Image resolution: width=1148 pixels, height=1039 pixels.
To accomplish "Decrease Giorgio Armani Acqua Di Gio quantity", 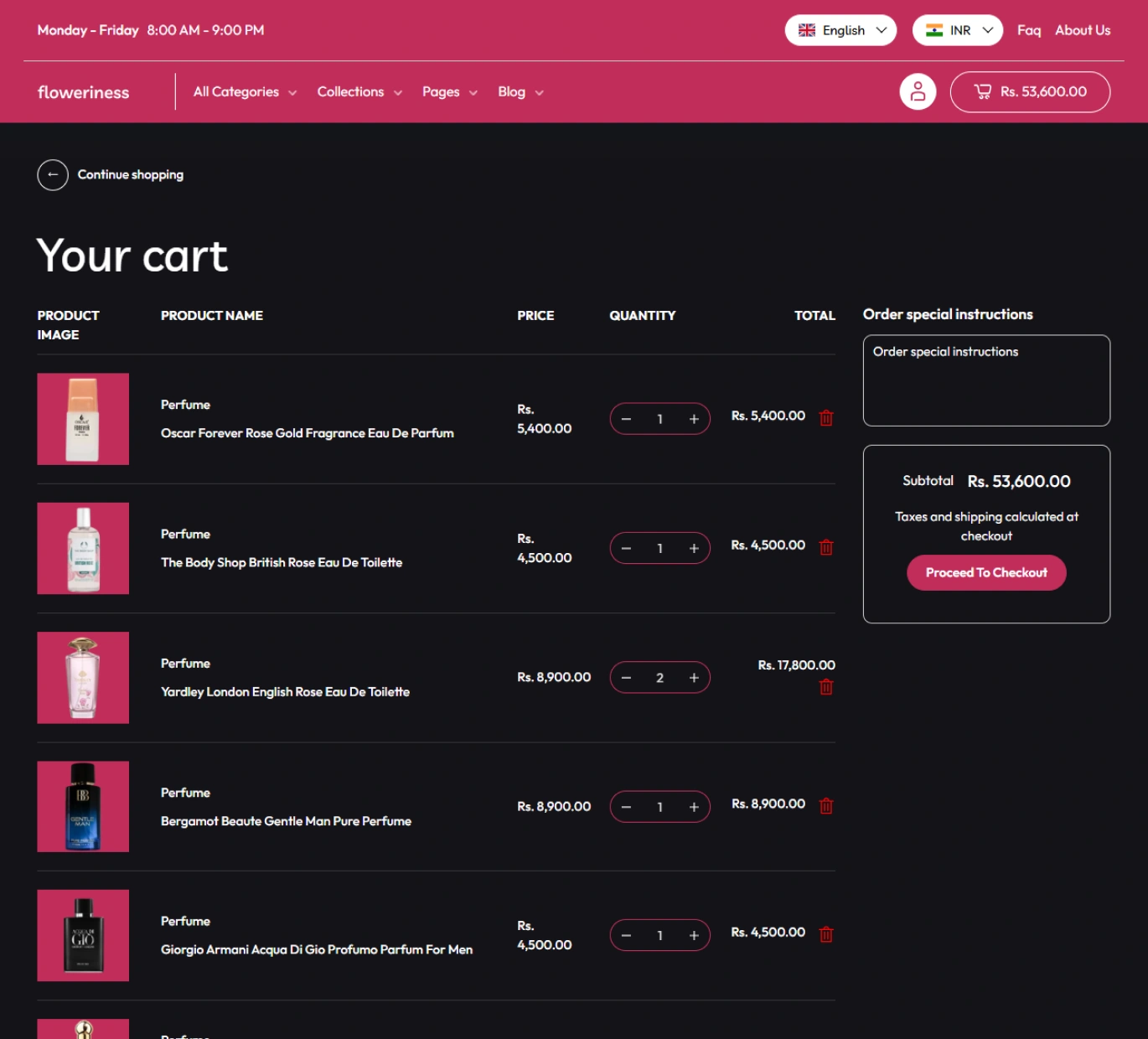I will click(x=626, y=935).
